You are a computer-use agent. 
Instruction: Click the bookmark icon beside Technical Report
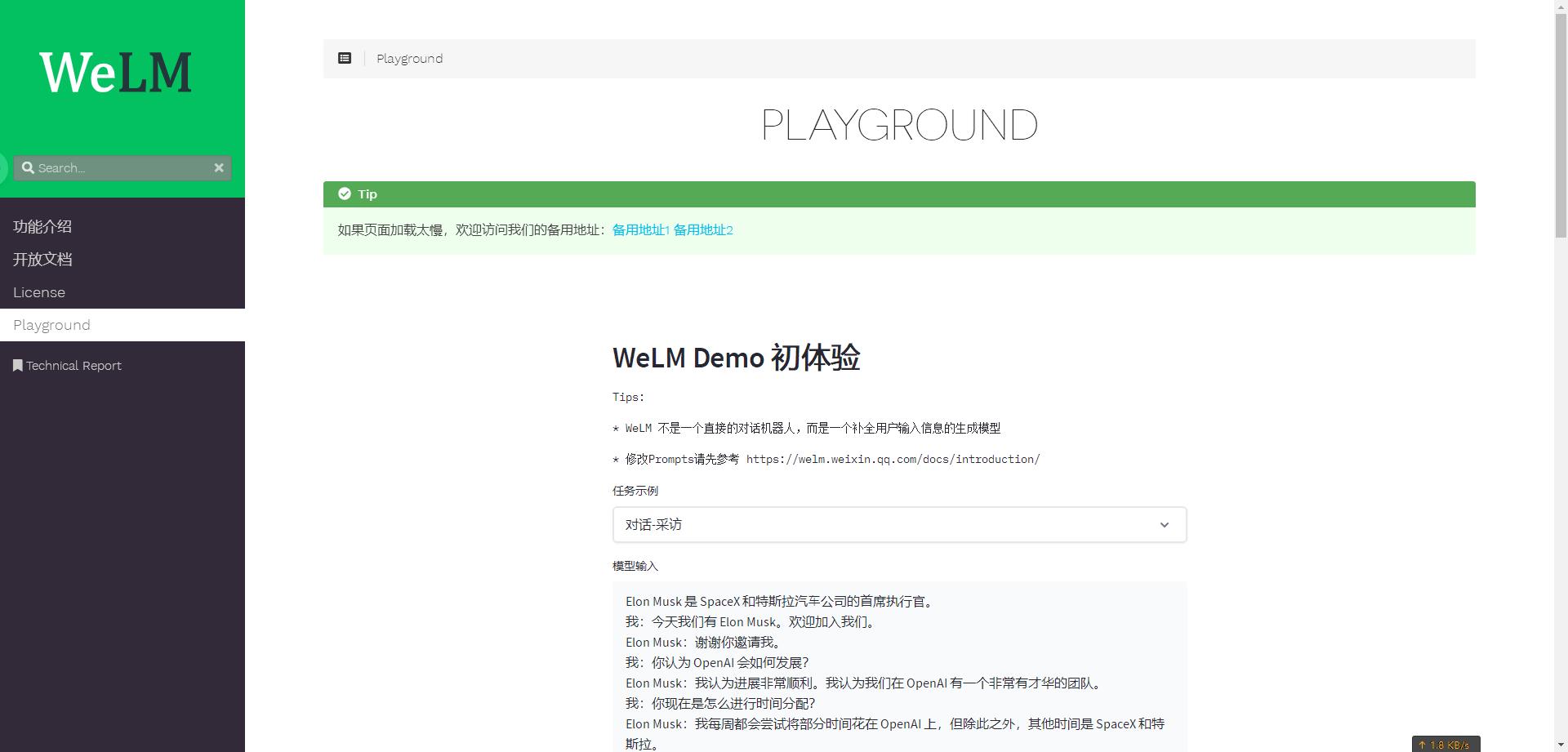pos(17,365)
